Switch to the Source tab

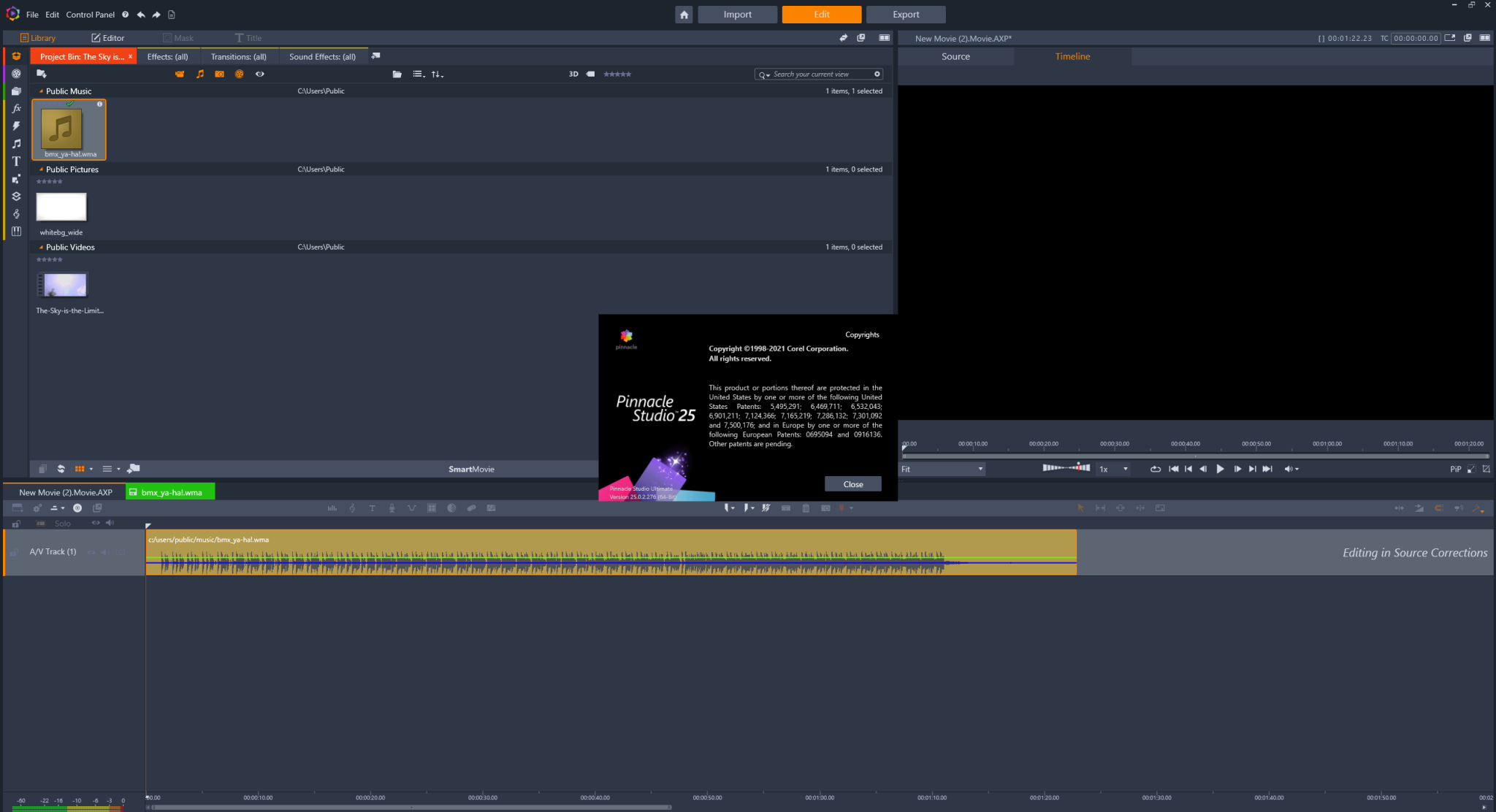coord(955,57)
